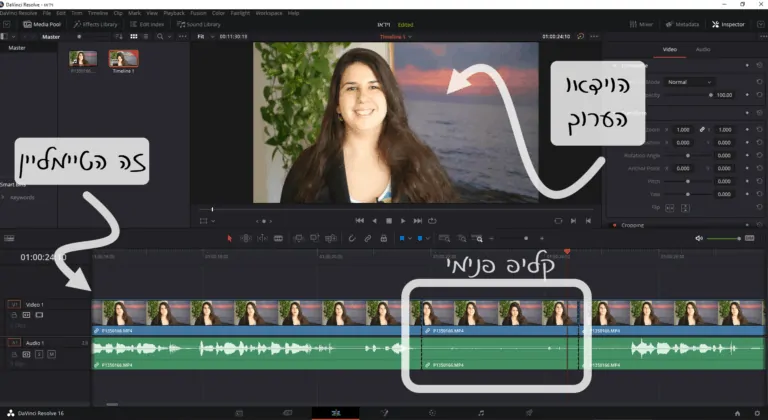This screenshot has height=420, width=768.
Task: Open the Timeline 1 name dropdown
Action: coord(396,37)
